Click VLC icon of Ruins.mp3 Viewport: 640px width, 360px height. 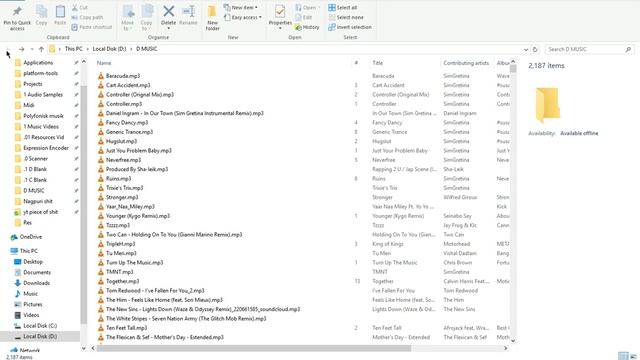pos(101,178)
